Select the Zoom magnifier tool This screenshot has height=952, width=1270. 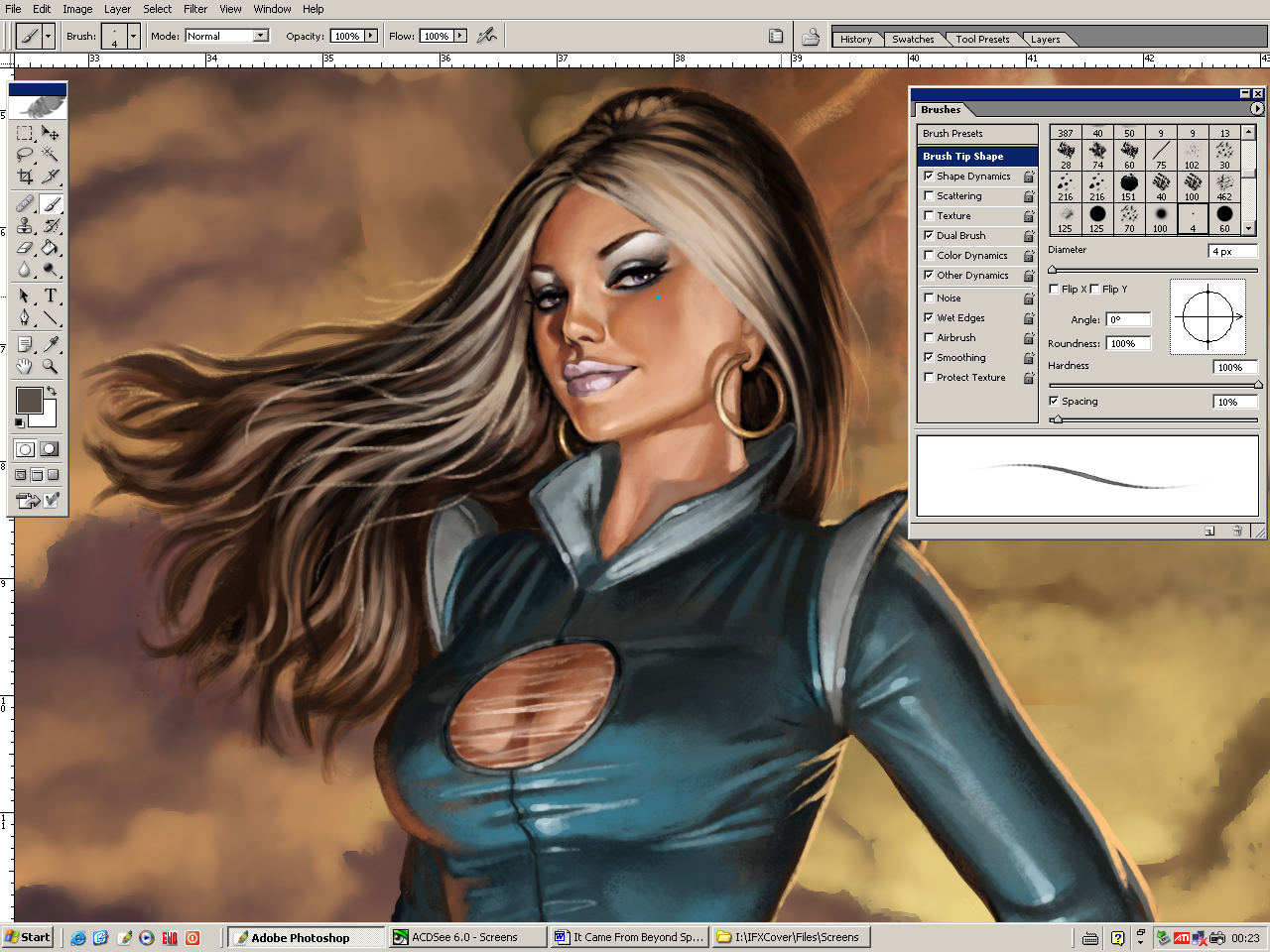(x=51, y=366)
